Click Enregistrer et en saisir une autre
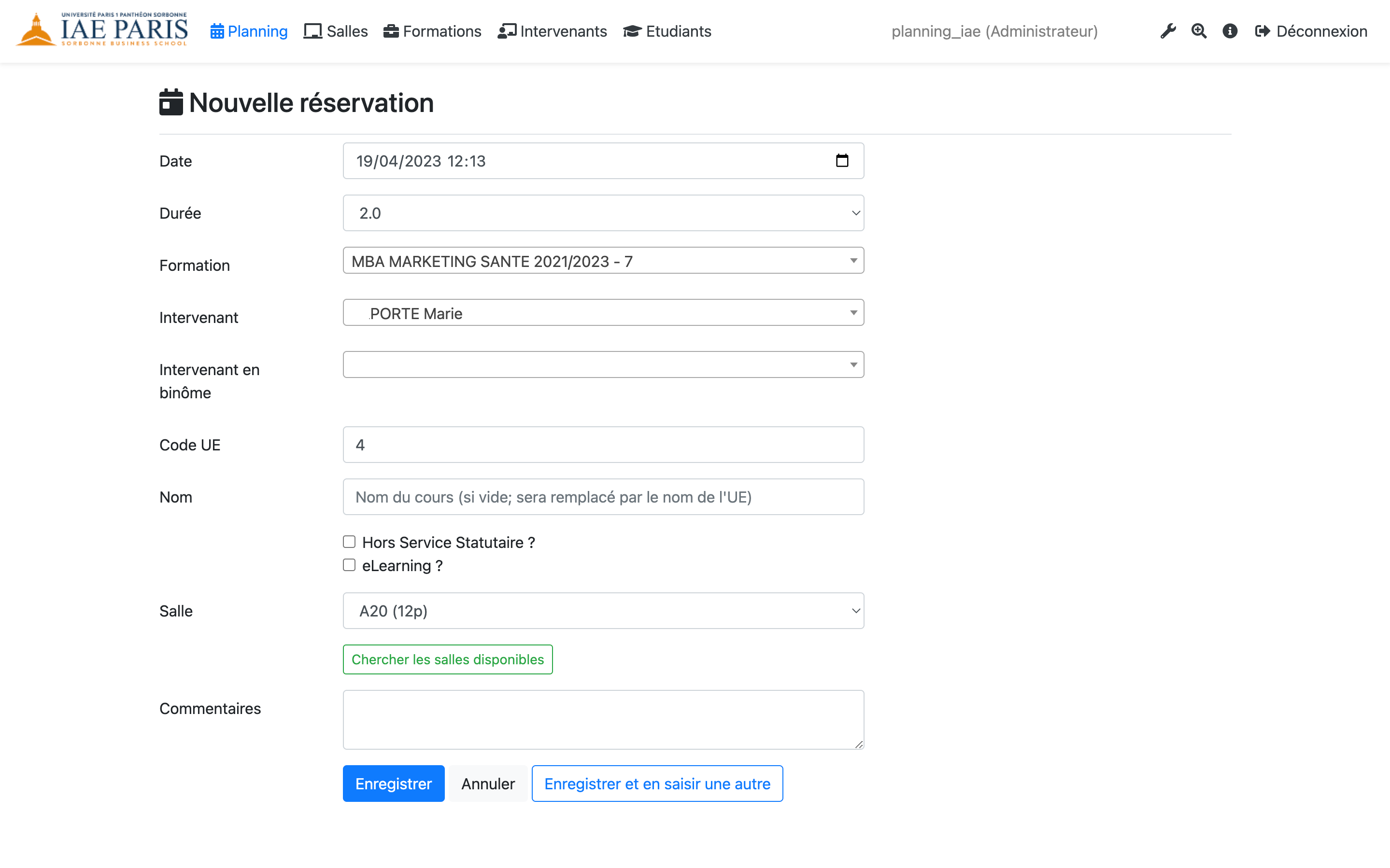Screen dimensions: 1390x868 [x=657, y=783]
